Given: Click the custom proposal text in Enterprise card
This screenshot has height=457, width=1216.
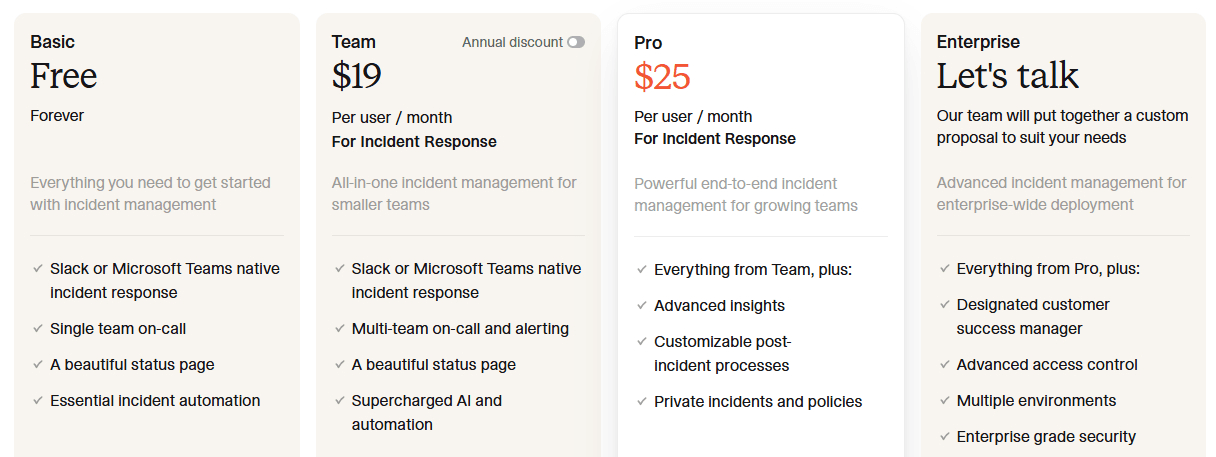Looking at the screenshot, I should (1063, 127).
